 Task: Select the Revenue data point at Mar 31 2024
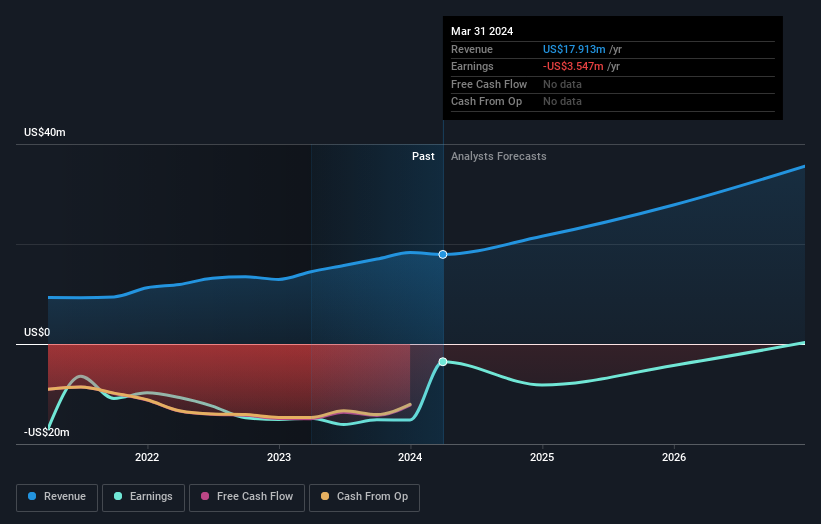(x=443, y=254)
